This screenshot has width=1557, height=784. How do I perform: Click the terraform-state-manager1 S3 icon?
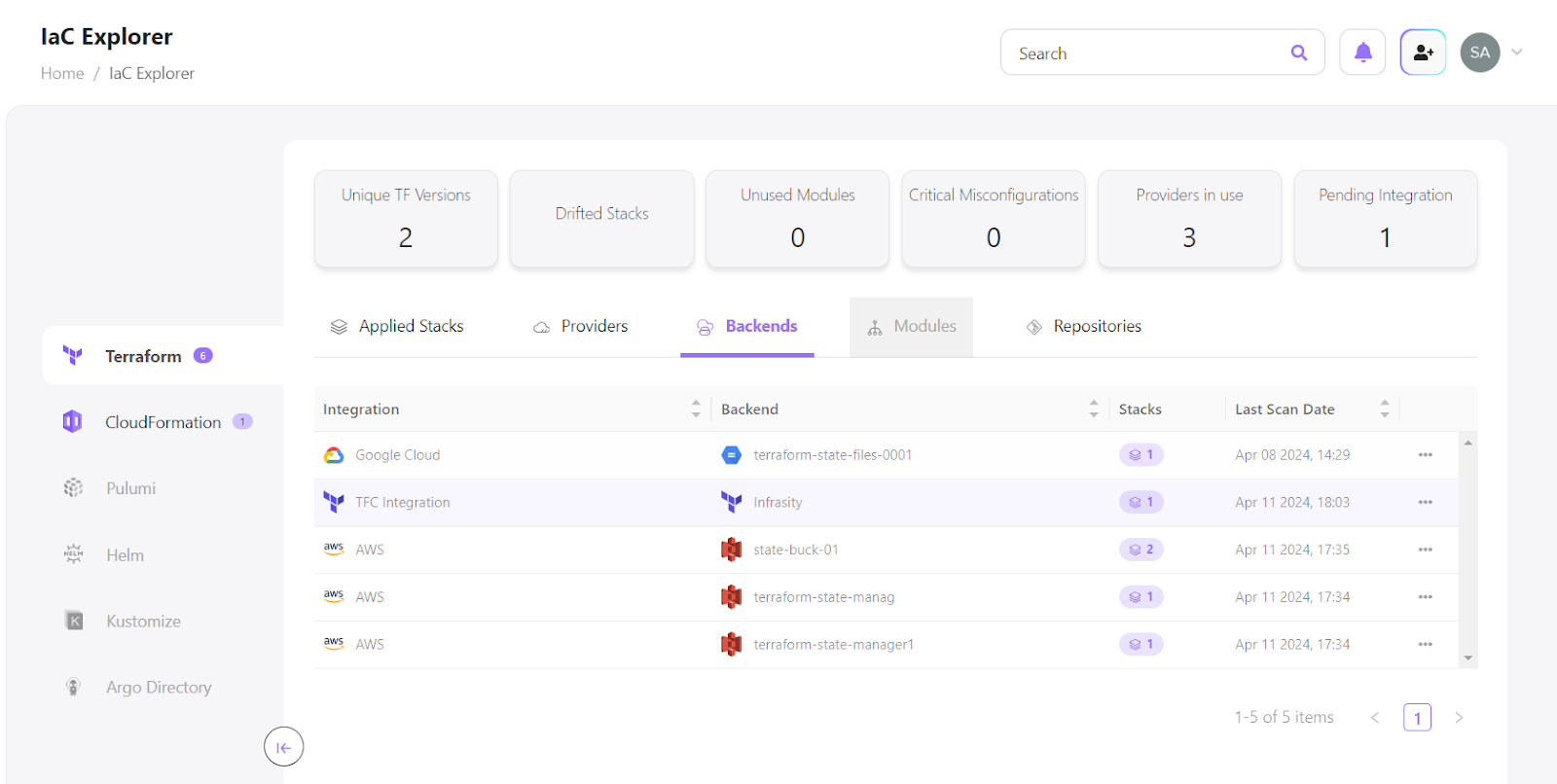click(731, 644)
